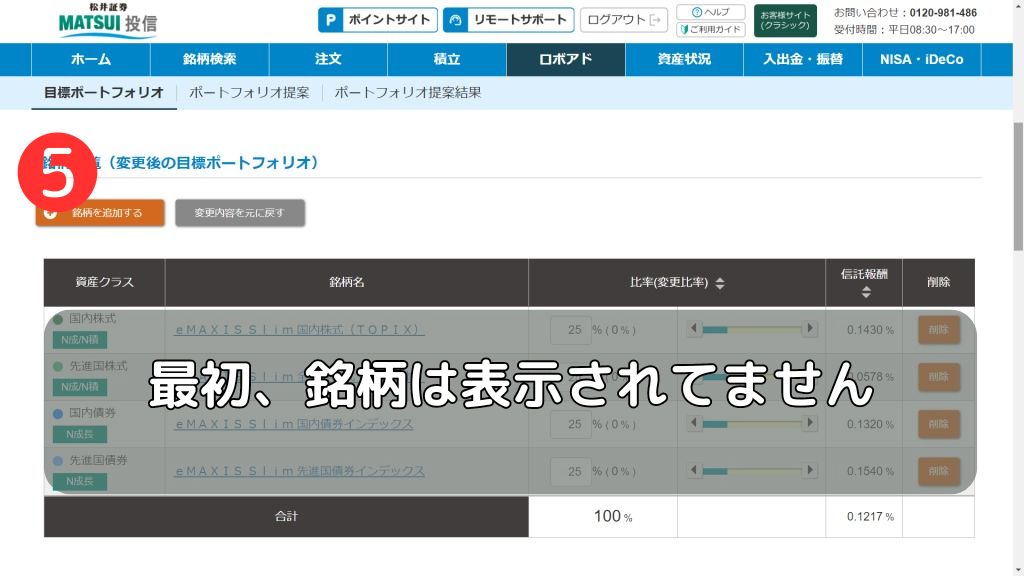Click the 0.1320 % trust fee value
Screen dimensions: 1024x576
870,424
